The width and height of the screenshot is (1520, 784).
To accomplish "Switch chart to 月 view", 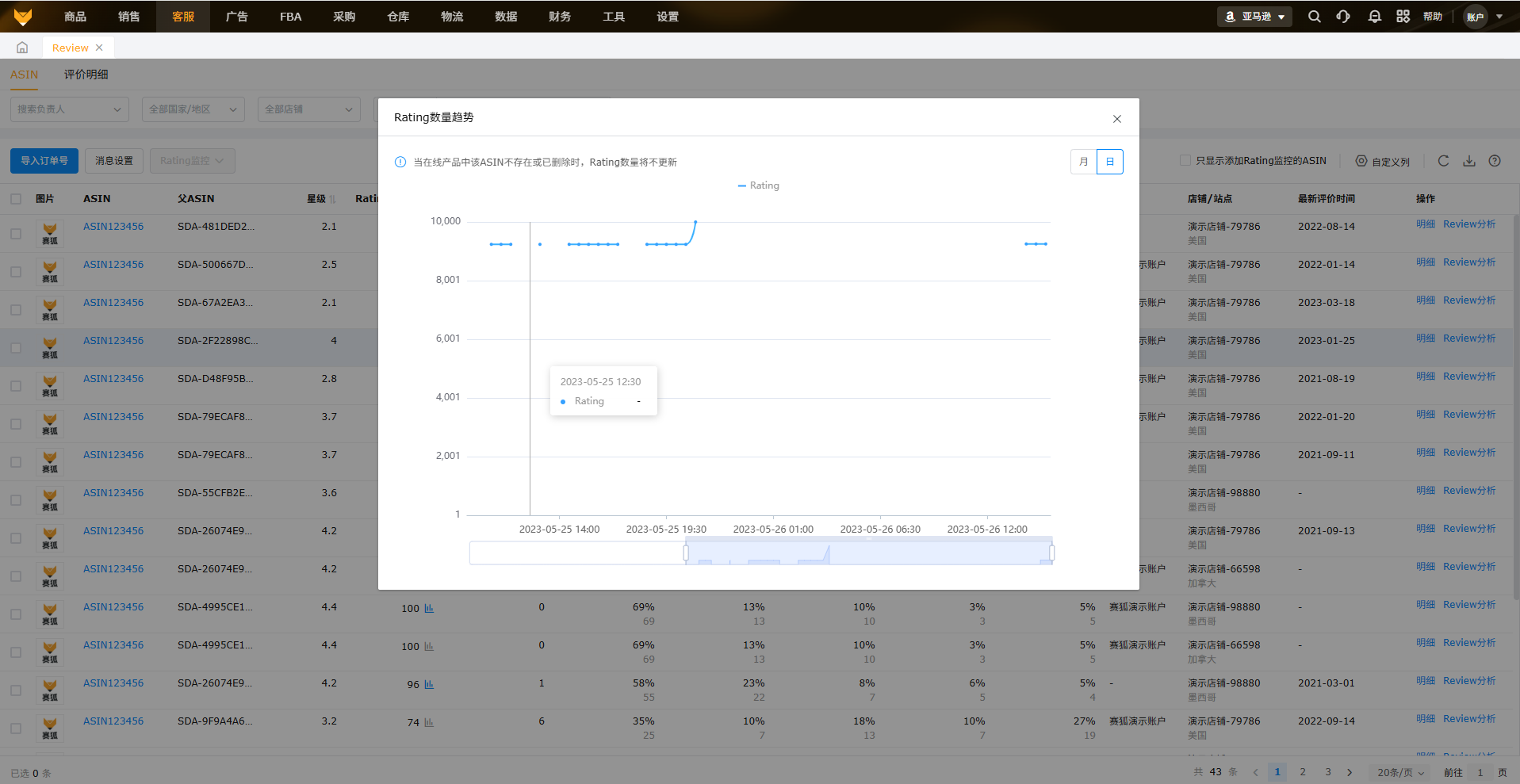I will point(1083,162).
